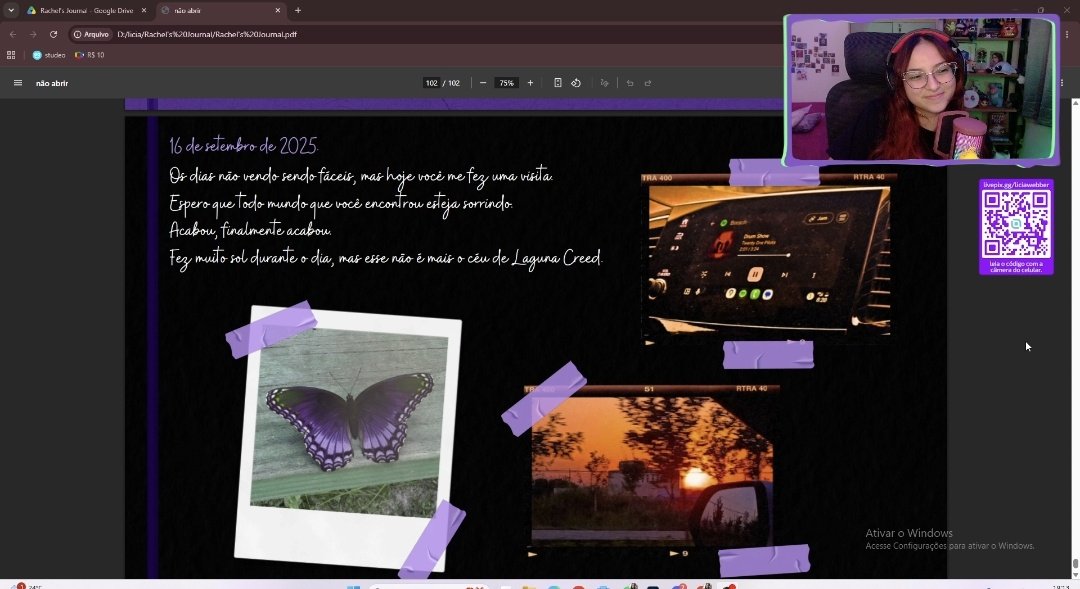Click the line starting 'Os dias não vendo'
Viewport: 1080px width, 589px height.
361,176
